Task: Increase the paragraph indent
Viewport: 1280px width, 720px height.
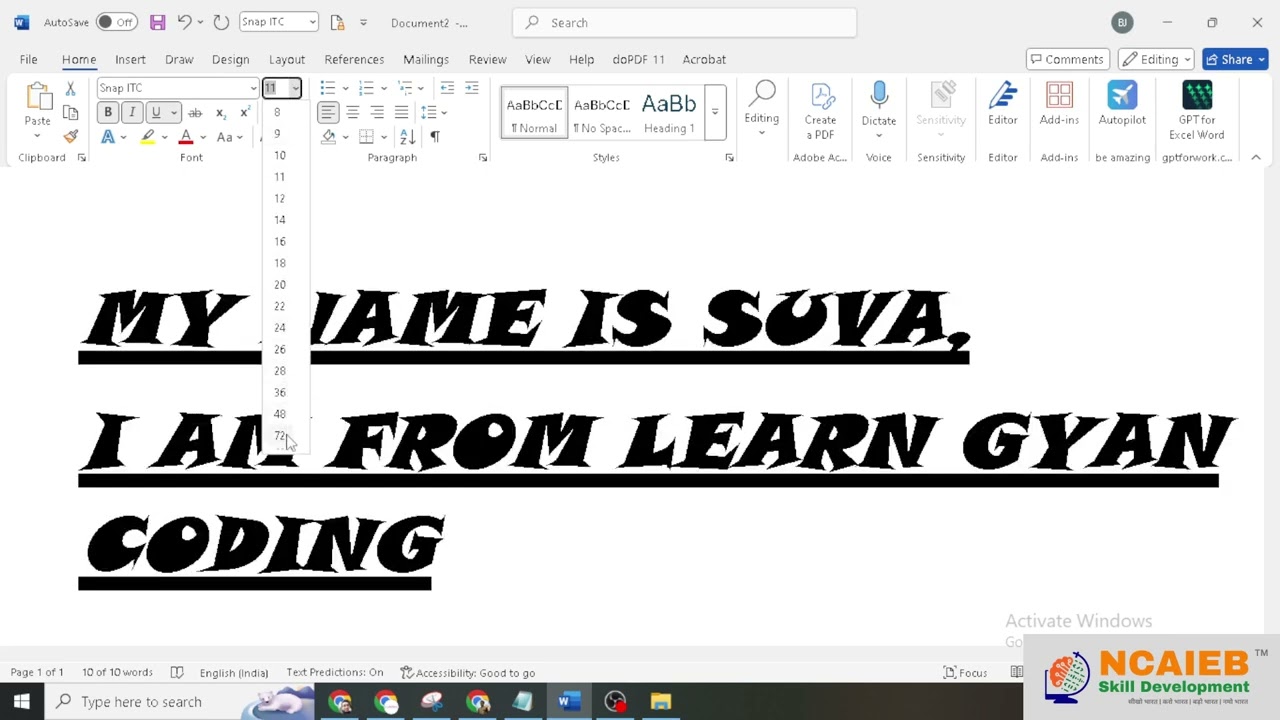Action: (472, 88)
